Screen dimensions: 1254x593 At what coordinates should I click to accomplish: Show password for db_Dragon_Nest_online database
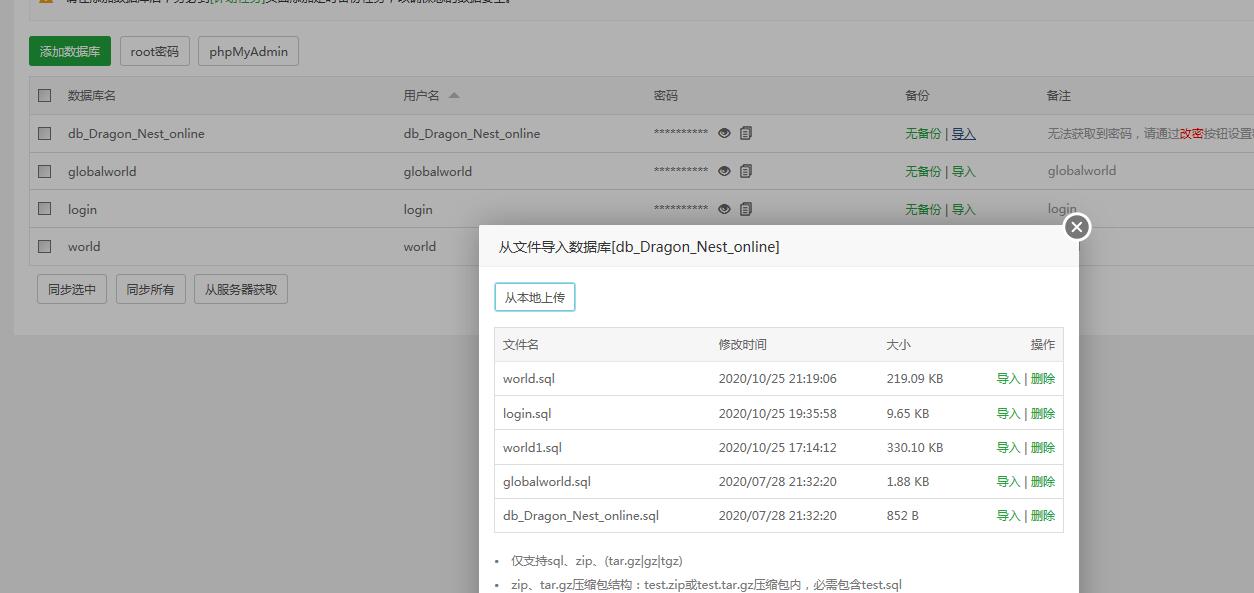click(724, 133)
